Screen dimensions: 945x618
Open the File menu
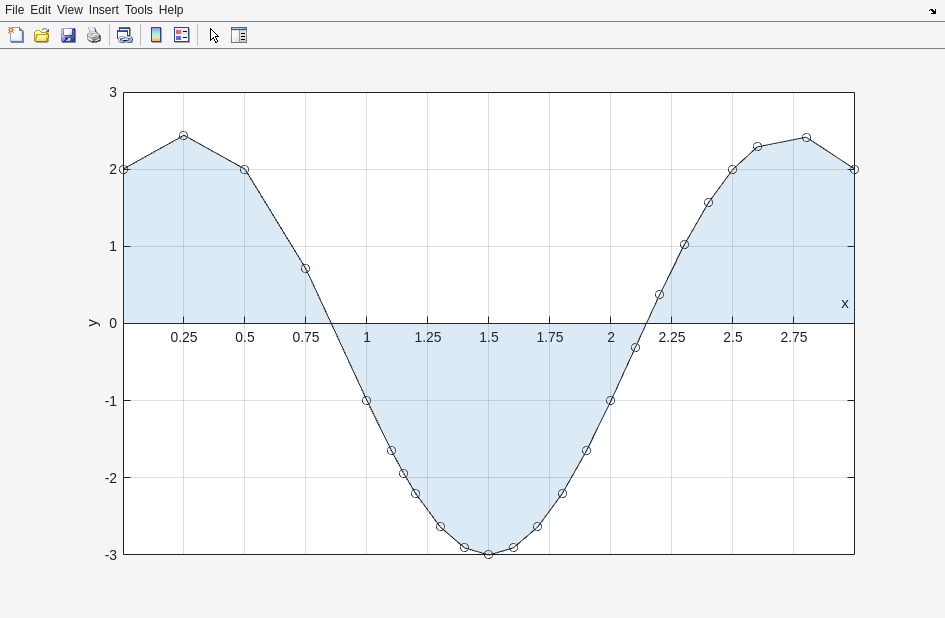pos(14,10)
